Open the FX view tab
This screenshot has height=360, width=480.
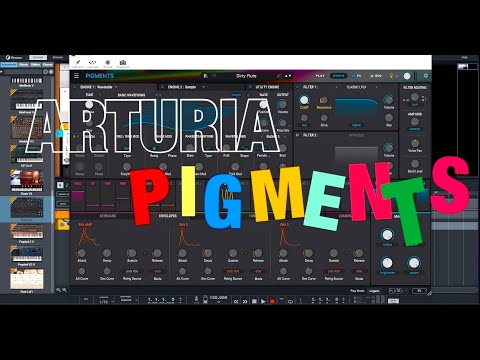(x=357, y=76)
